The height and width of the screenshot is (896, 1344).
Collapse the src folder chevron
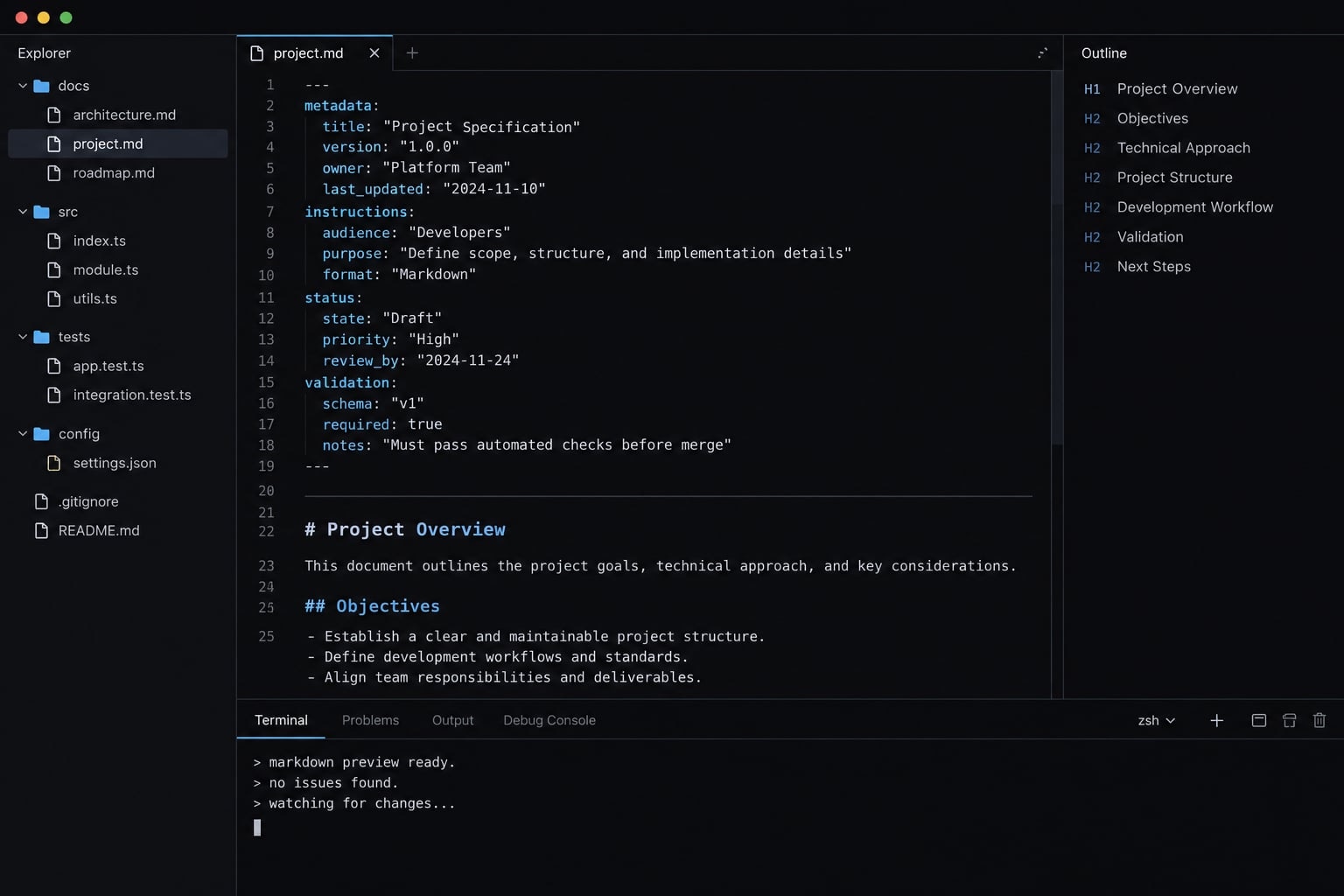pyautogui.click(x=23, y=212)
